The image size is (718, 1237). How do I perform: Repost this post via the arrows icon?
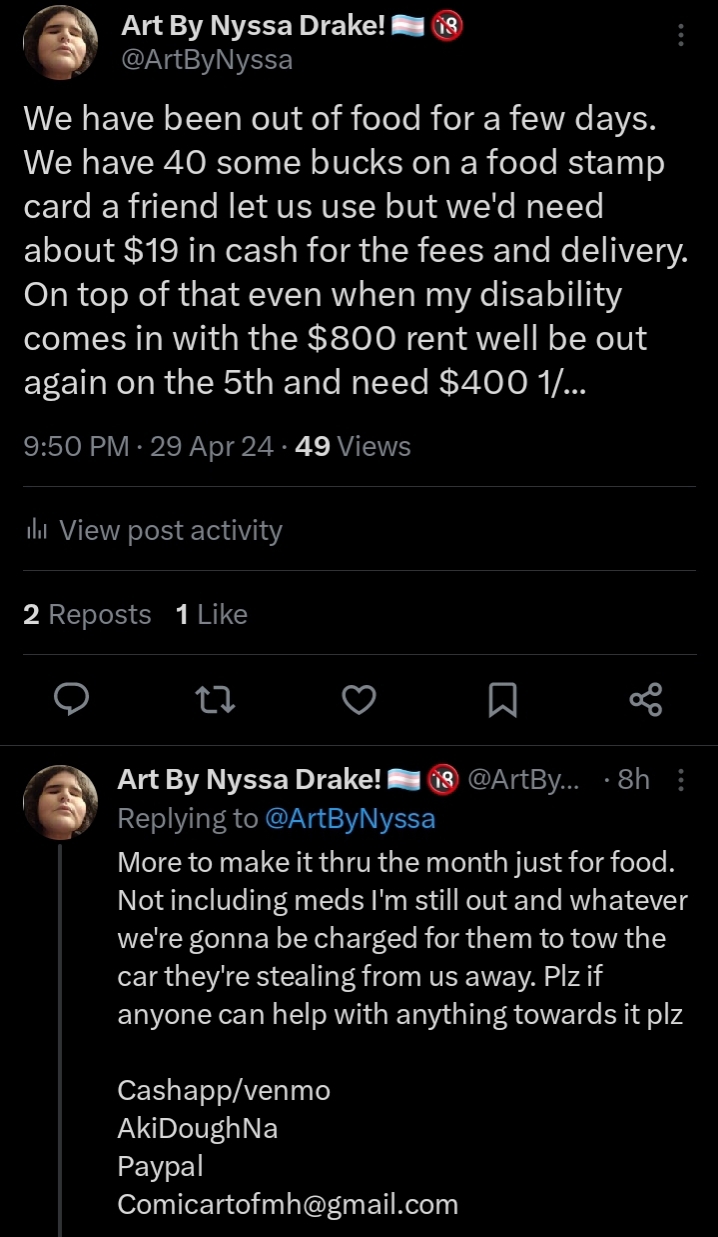tap(217, 700)
